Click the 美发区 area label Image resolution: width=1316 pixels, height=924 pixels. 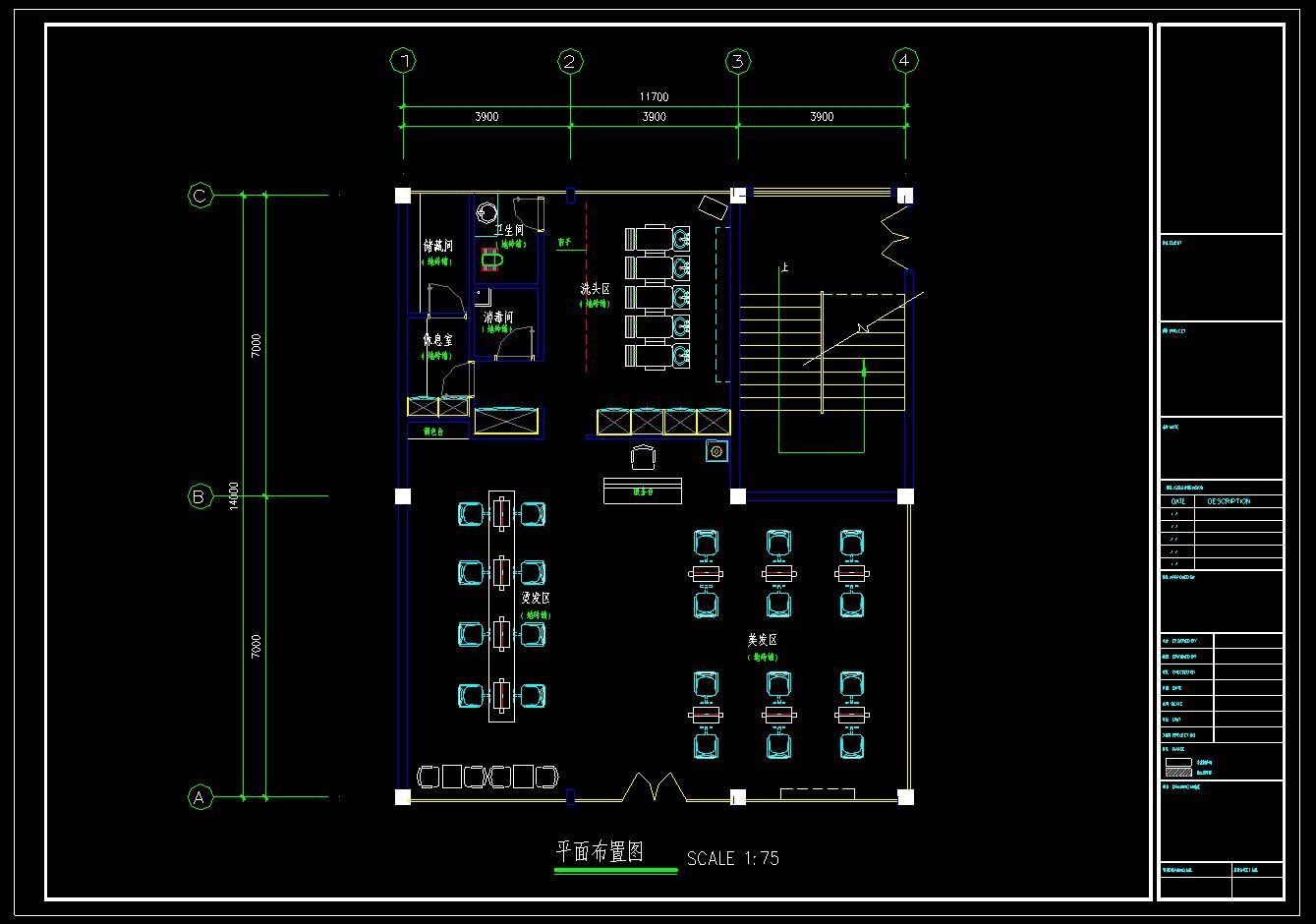pos(762,640)
